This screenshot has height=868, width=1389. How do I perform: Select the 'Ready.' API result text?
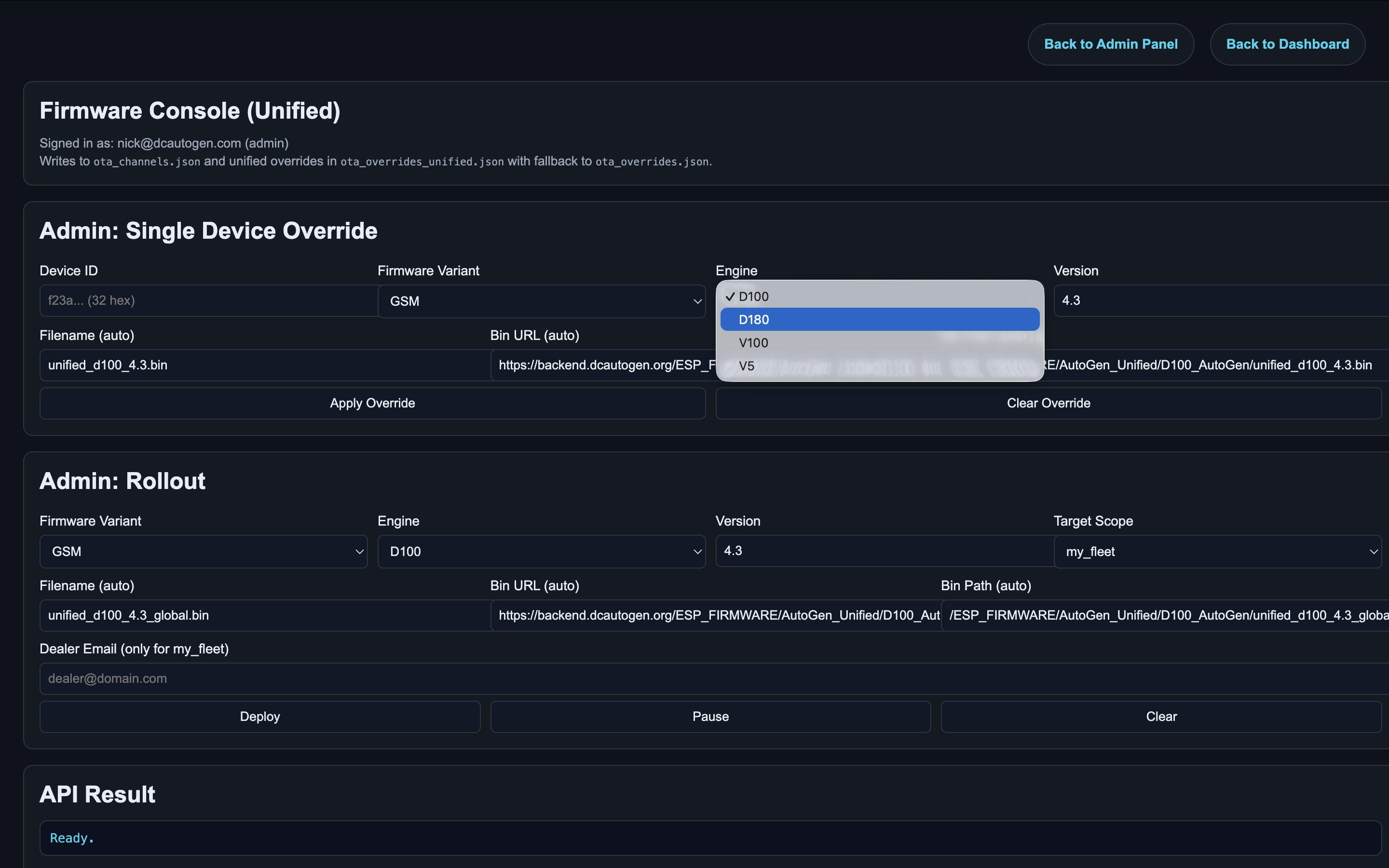[72, 838]
